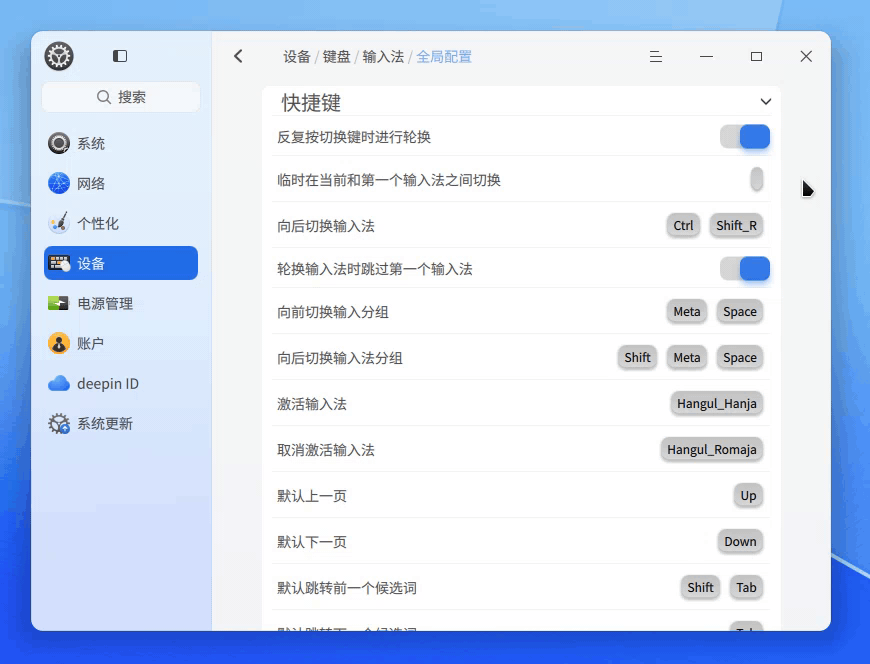This screenshot has height=664, width=870.
Task: Click the 网络 globe icon
Action: [59, 183]
